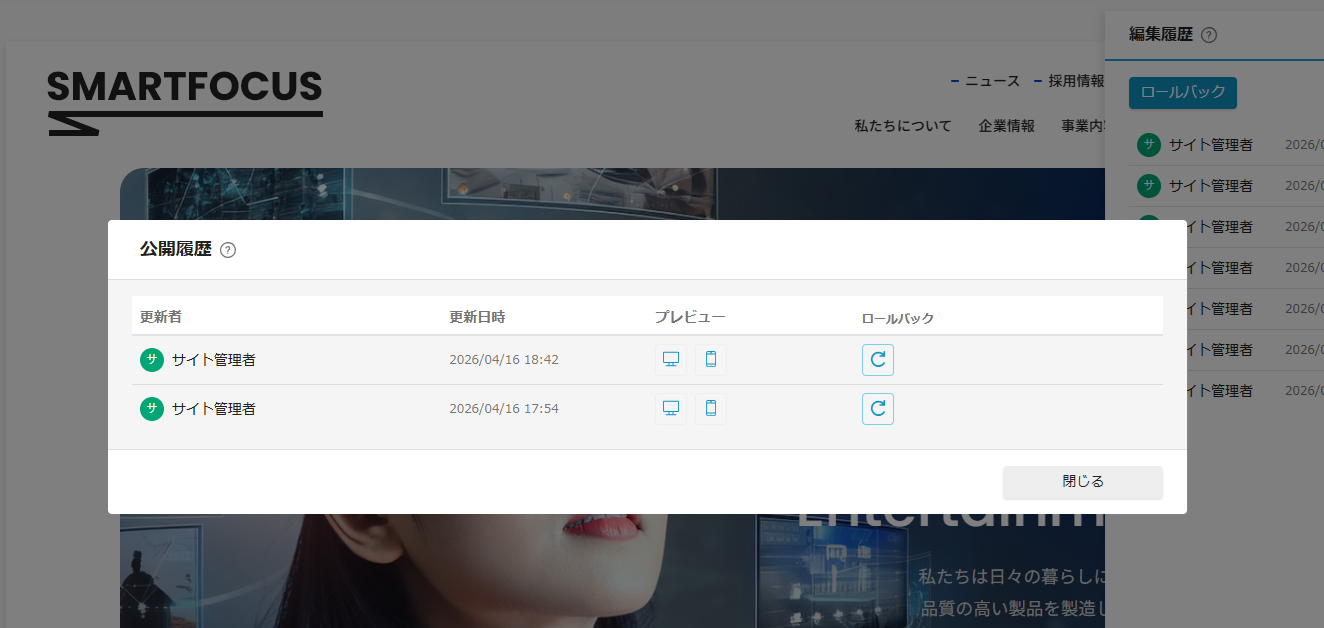Roll back to the 18:42 published version
Viewport: 1324px width, 628px height.
coord(877,359)
